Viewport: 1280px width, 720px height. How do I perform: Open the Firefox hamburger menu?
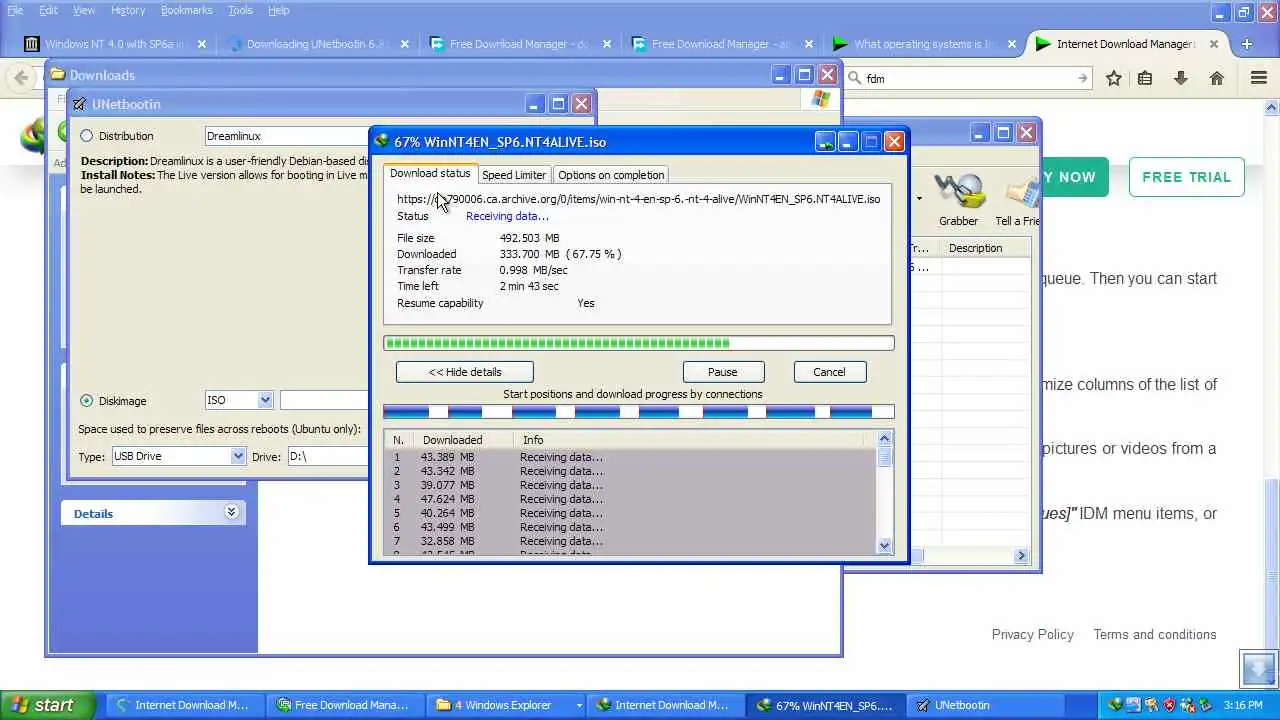[1259, 78]
